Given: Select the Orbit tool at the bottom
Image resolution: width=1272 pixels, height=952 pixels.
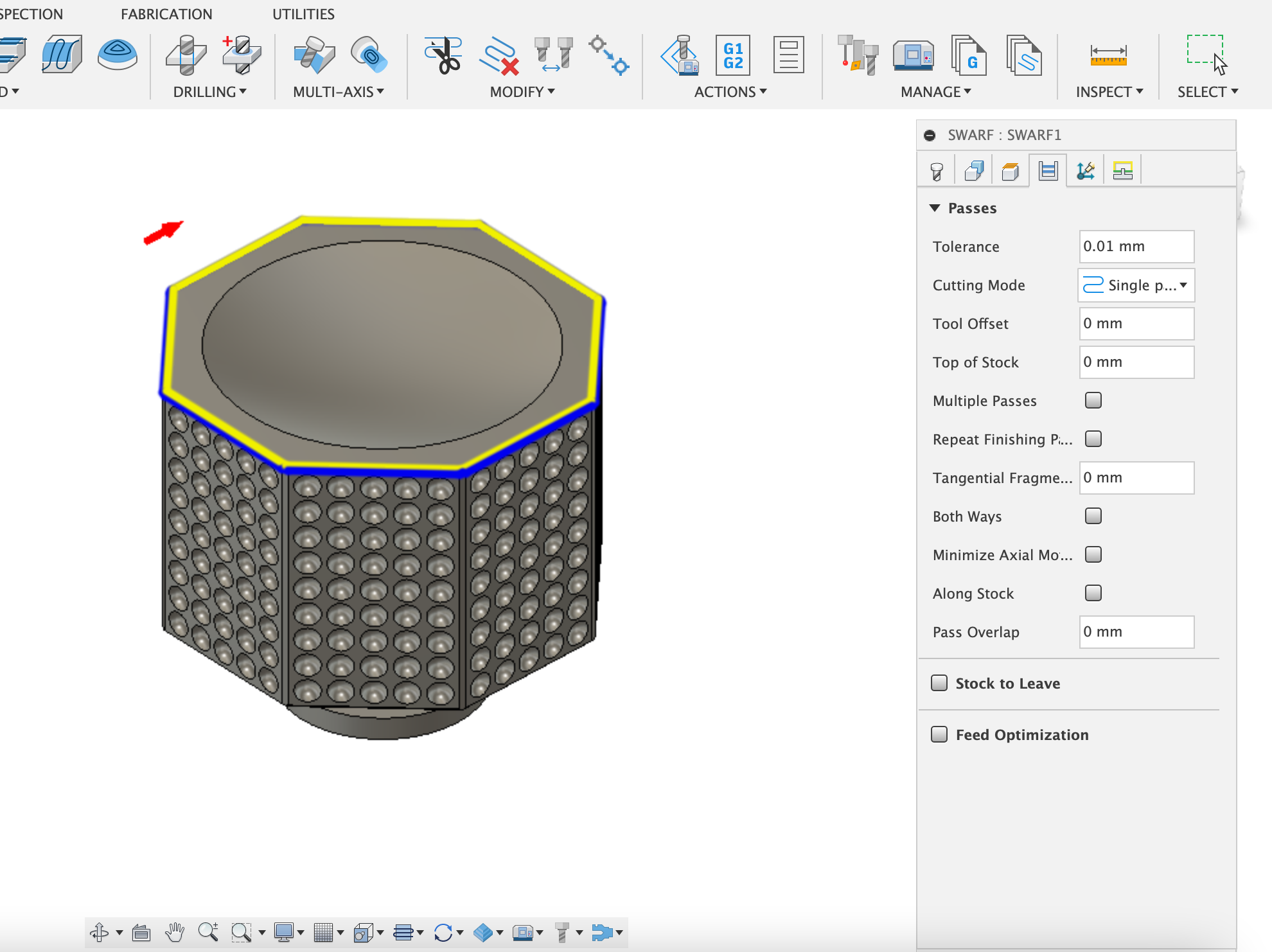Looking at the screenshot, I should tap(100, 932).
